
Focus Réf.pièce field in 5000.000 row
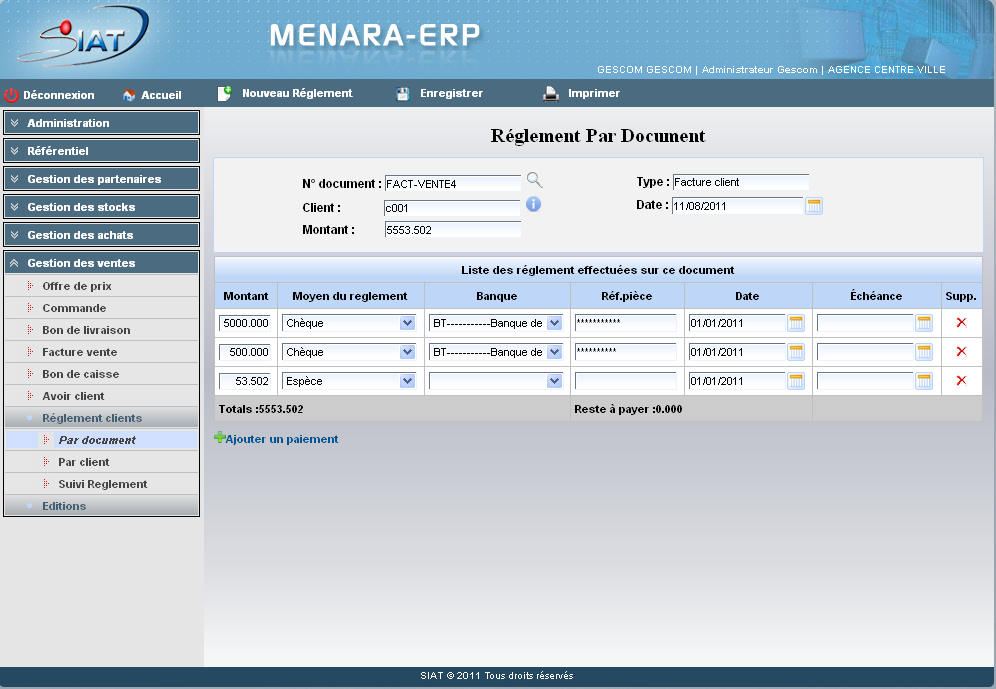pyautogui.click(x=626, y=323)
